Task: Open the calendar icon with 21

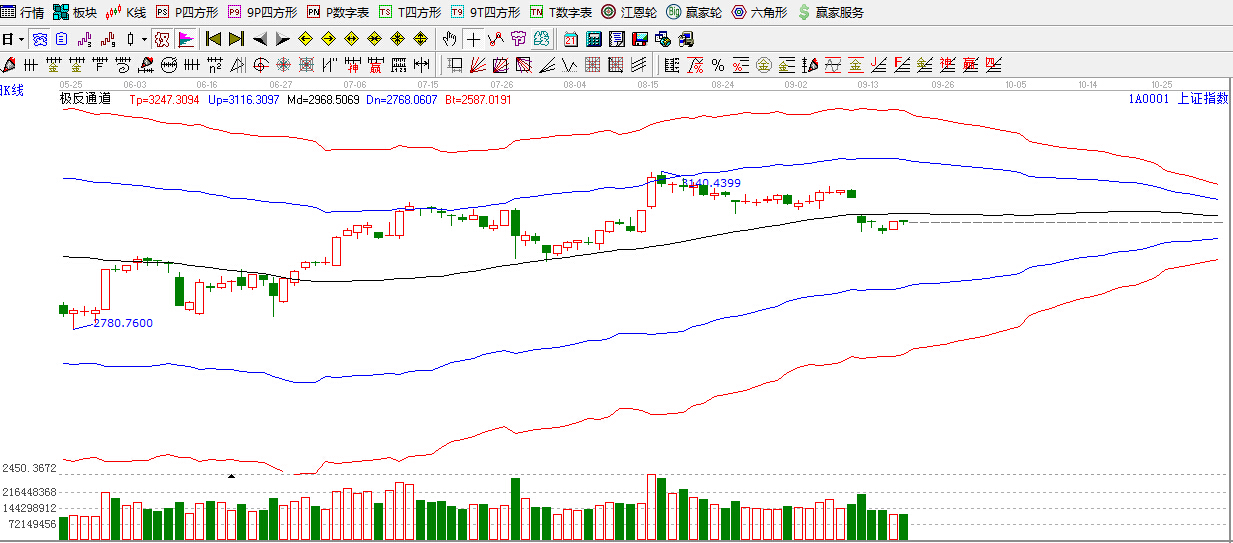Action: 570,40
